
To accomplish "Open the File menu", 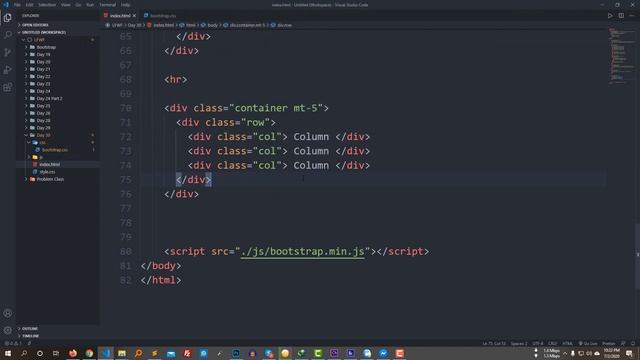I will coord(17,5).
